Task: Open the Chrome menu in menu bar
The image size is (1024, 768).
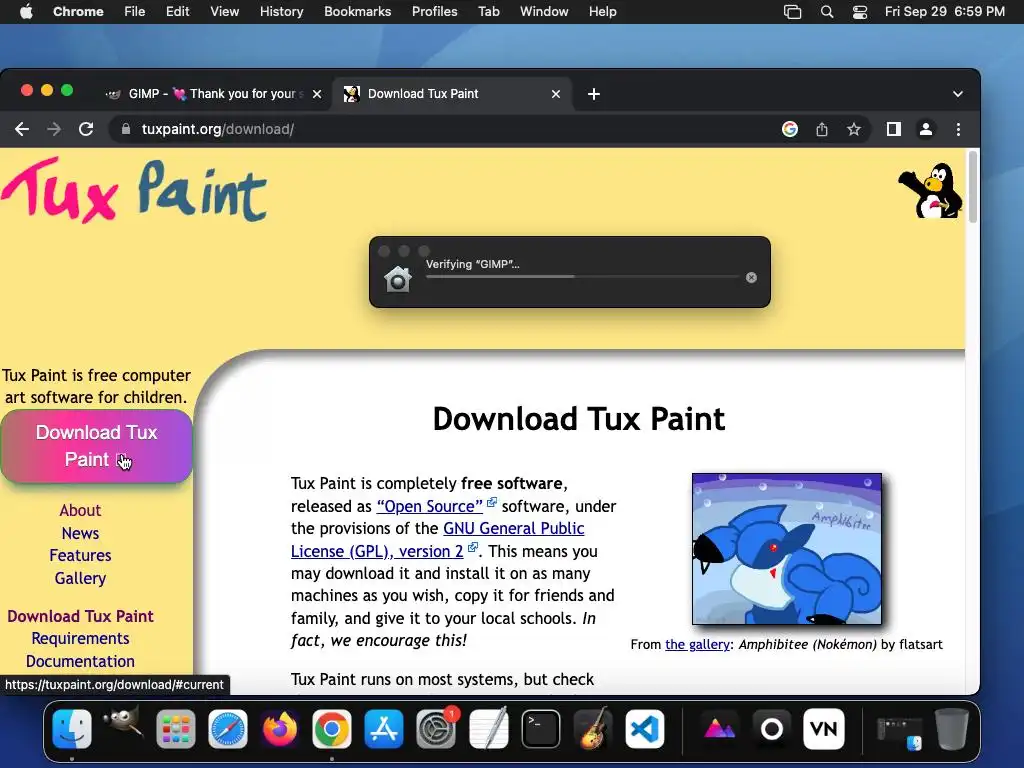Action: [x=78, y=12]
